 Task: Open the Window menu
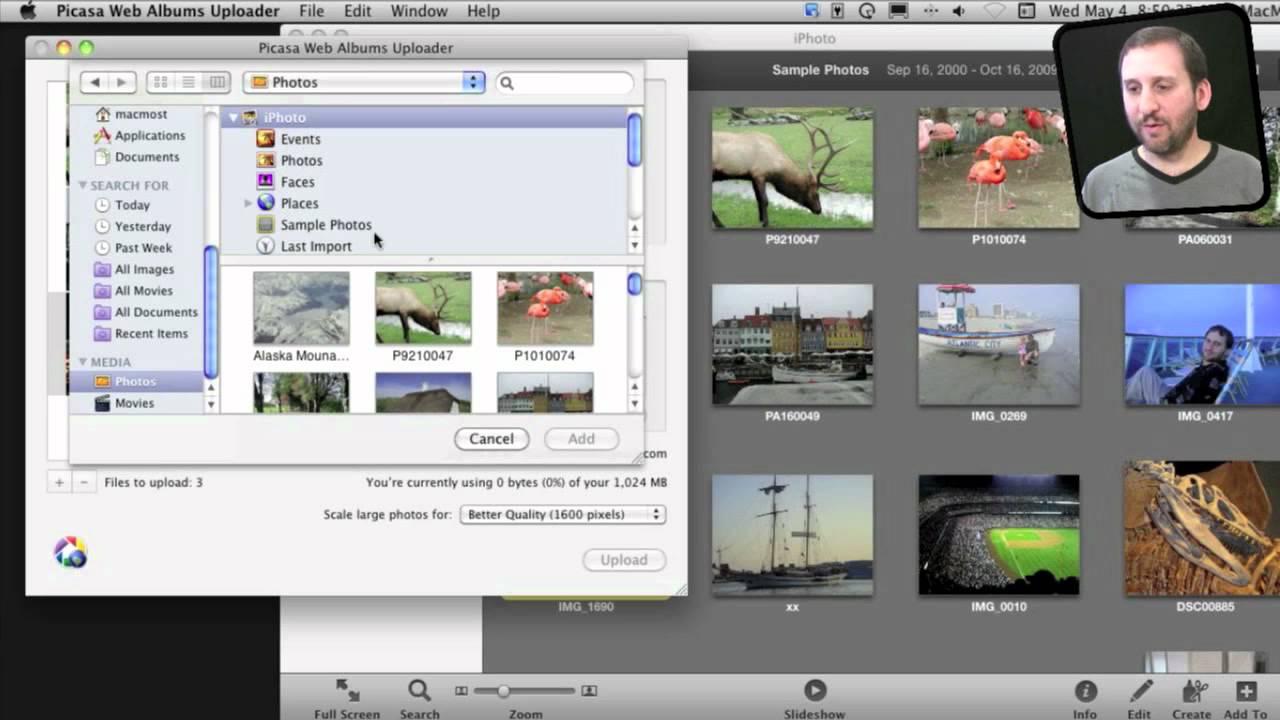point(418,11)
